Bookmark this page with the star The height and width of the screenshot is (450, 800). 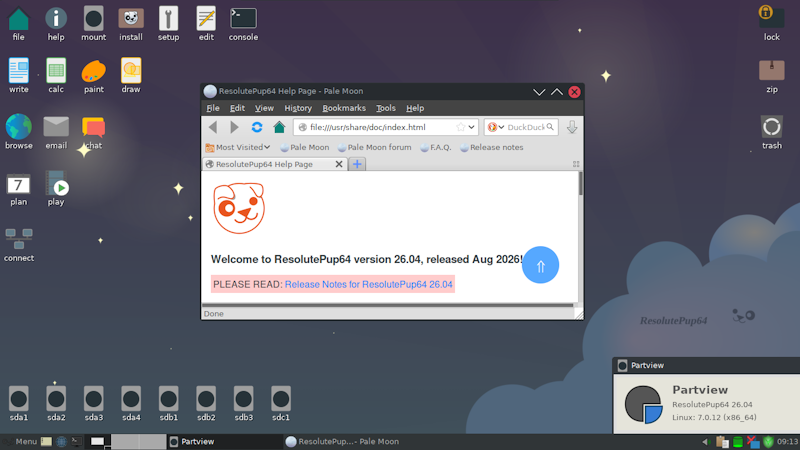461,127
